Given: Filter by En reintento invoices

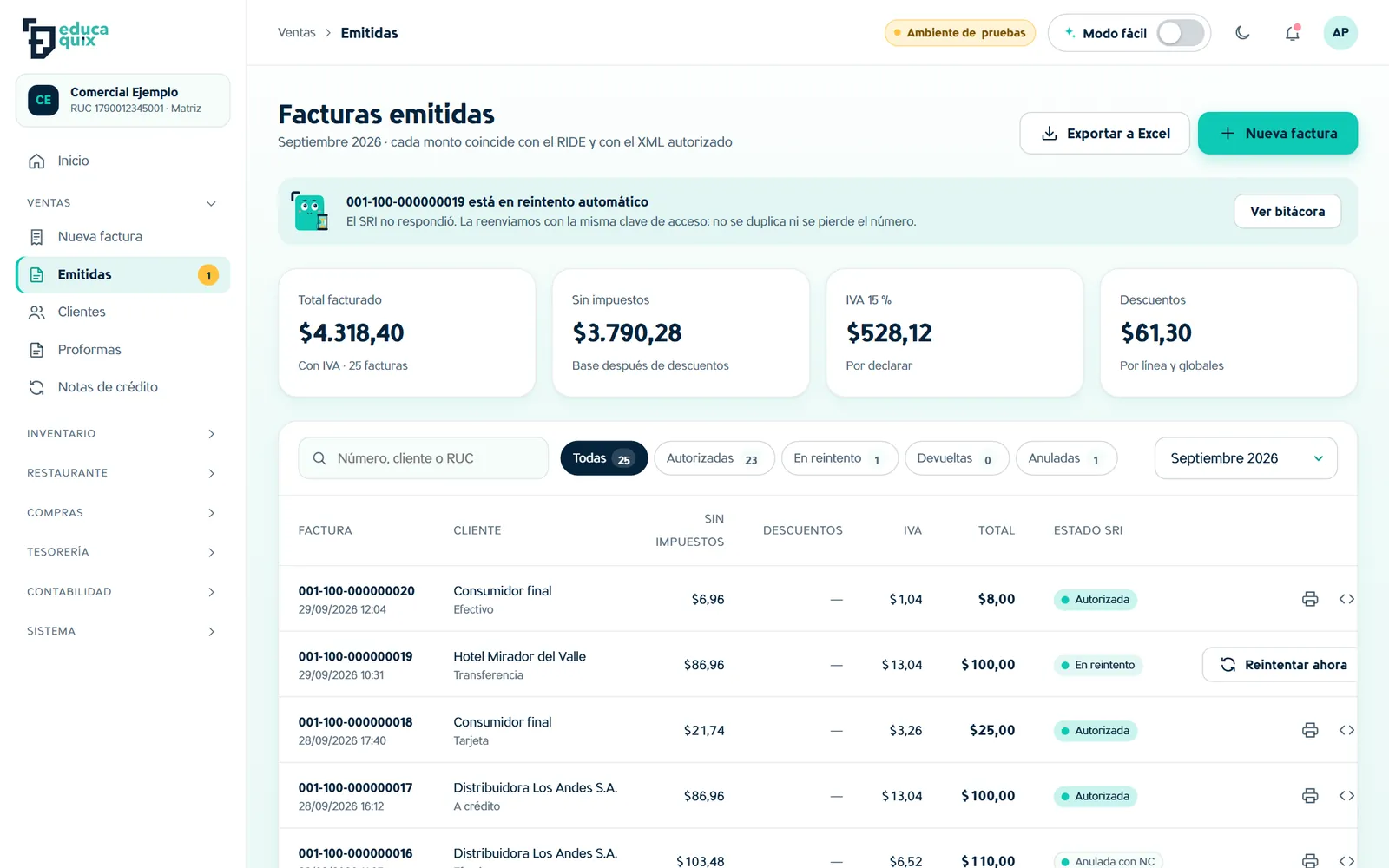Looking at the screenshot, I should (839, 458).
